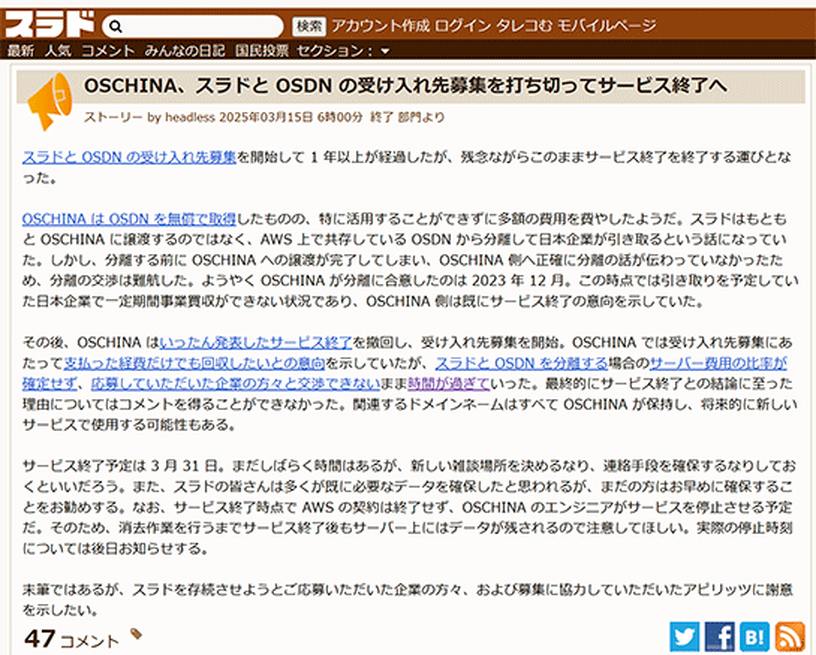The height and width of the screenshot is (655, 816).
Task: Open the 最新 menu item
Action: tap(20, 50)
